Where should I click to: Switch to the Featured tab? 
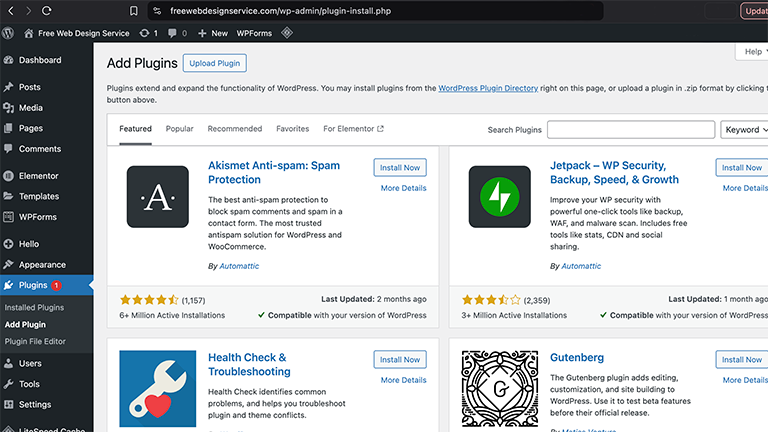click(x=135, y=129)
